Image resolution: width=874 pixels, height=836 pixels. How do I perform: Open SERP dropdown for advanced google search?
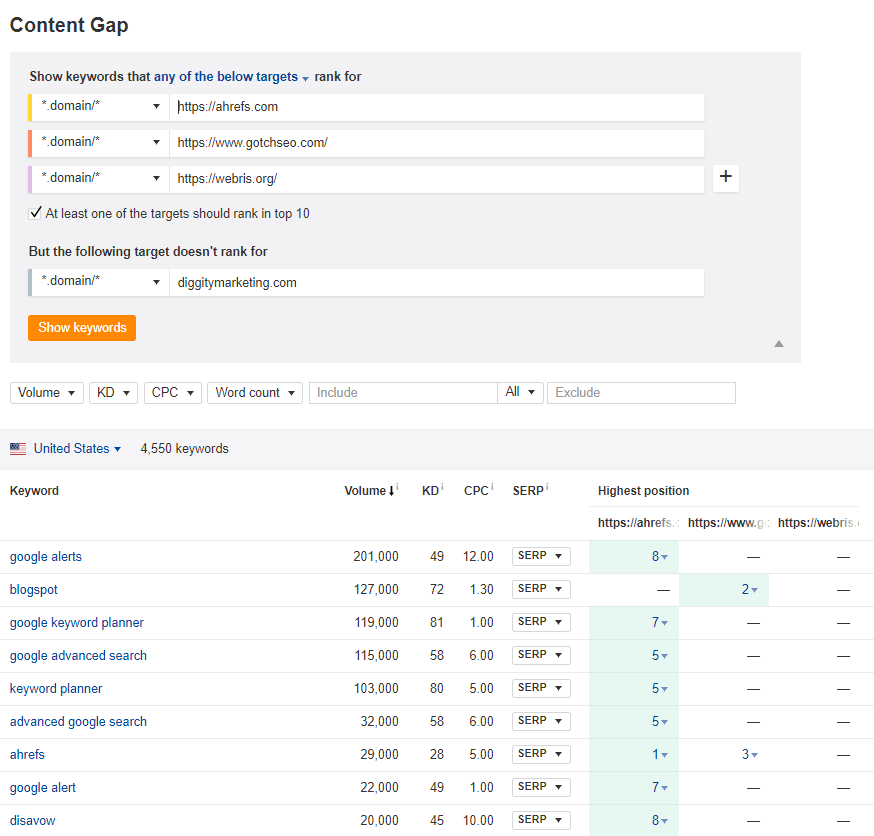541,721
